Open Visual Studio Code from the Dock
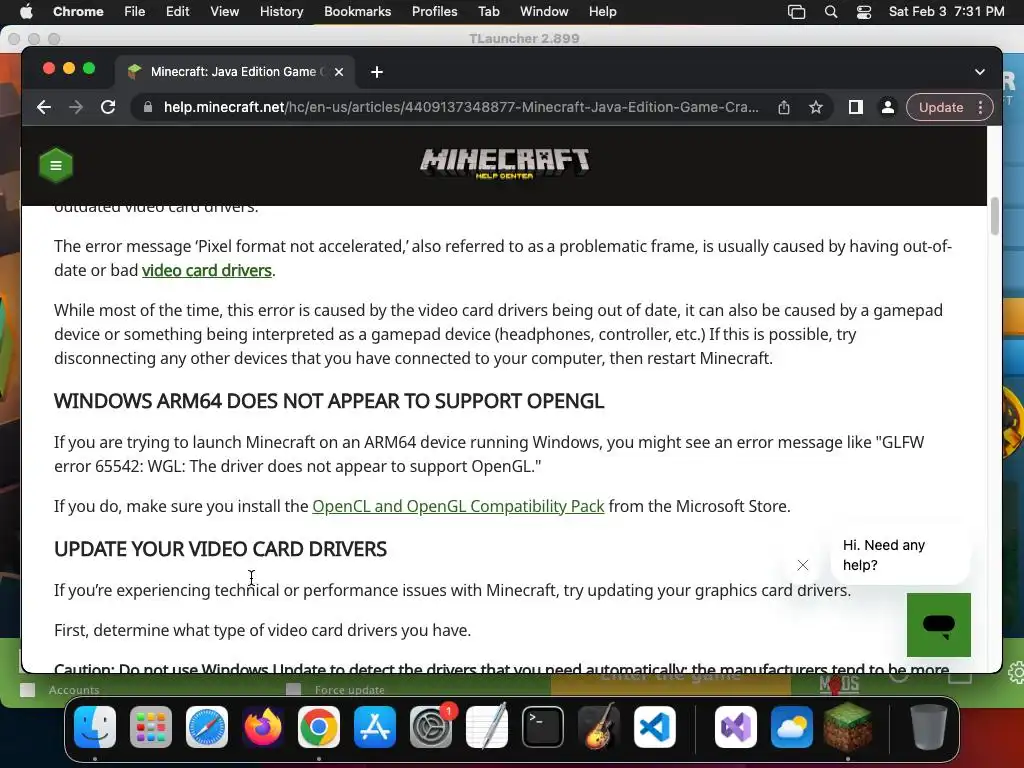 [654, 726]
